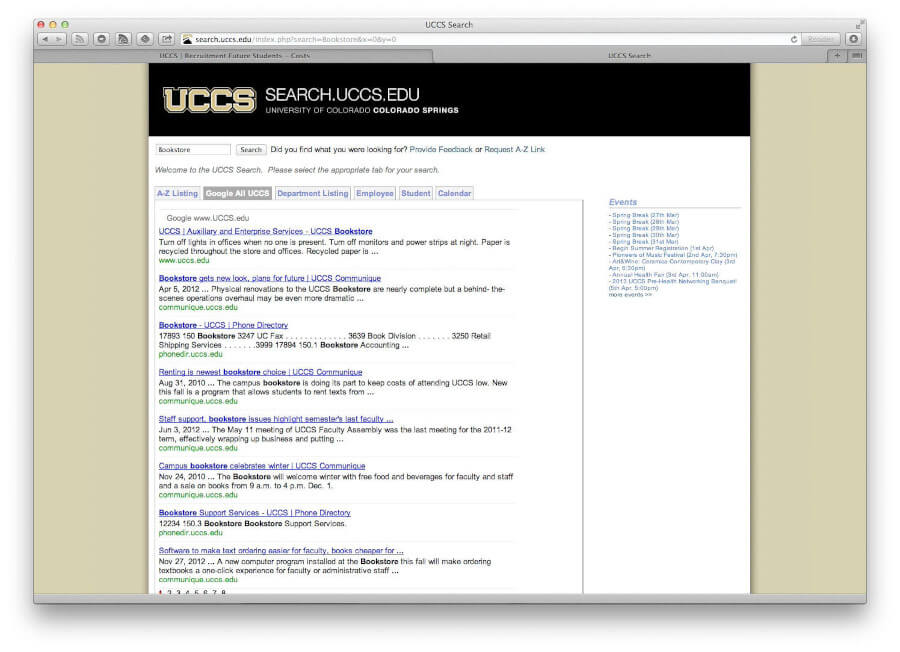Click the Share toolbar icon
This screenshot has height=652, width=900.
(x=166, y=40)
